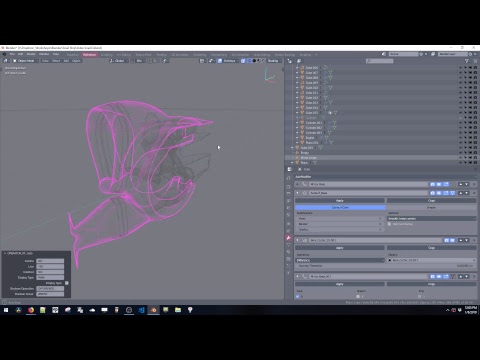Select the Engine object in outliner
This screenshot has height=360, width=480.
click(310, 138)
